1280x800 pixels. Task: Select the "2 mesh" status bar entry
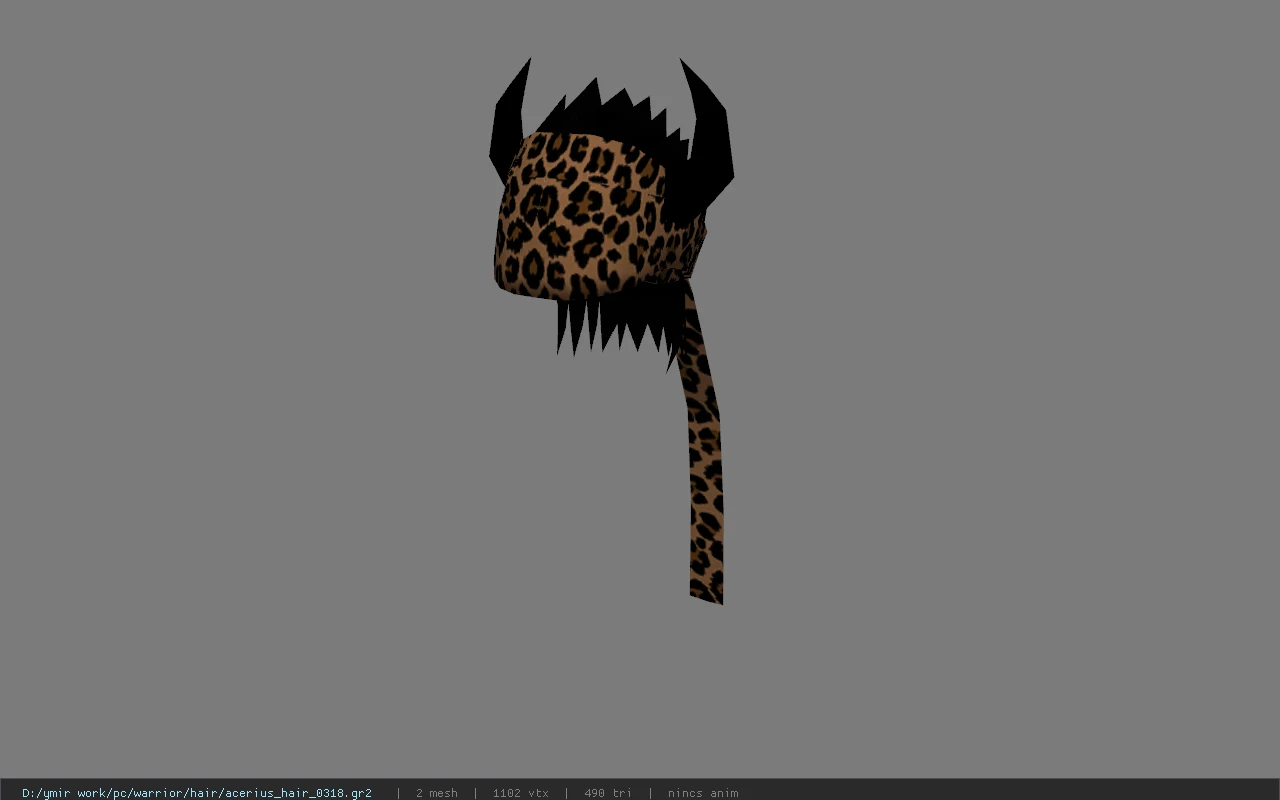(436, 793)
